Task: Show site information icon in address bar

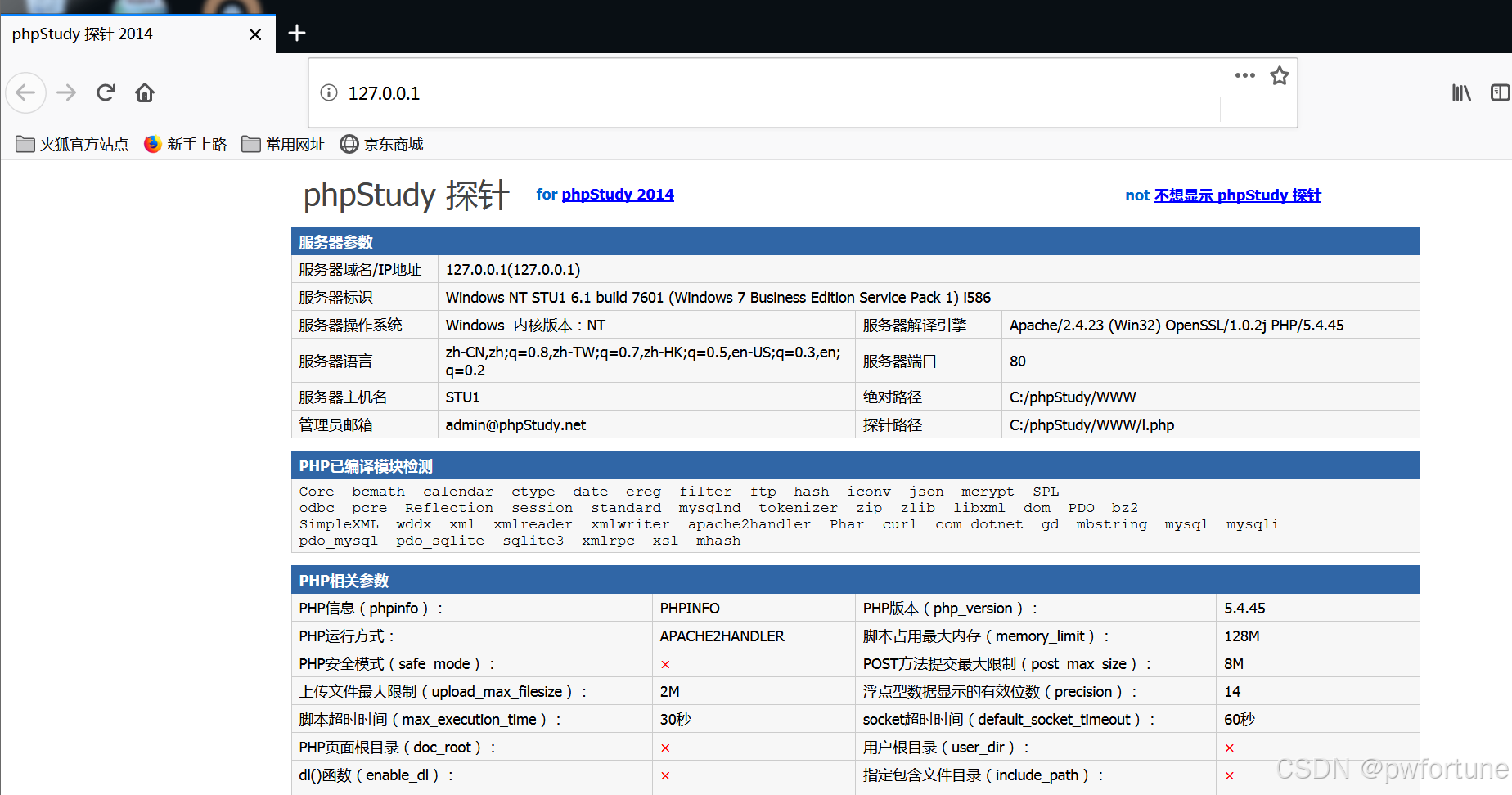Action: [x=329, y=92]
